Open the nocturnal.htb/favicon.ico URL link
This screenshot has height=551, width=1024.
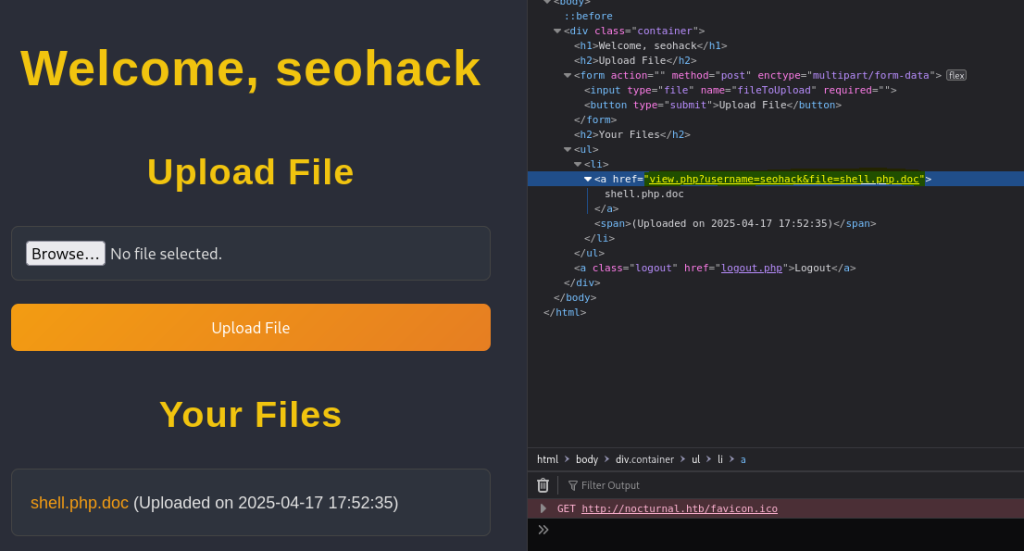tap(679, 508)
